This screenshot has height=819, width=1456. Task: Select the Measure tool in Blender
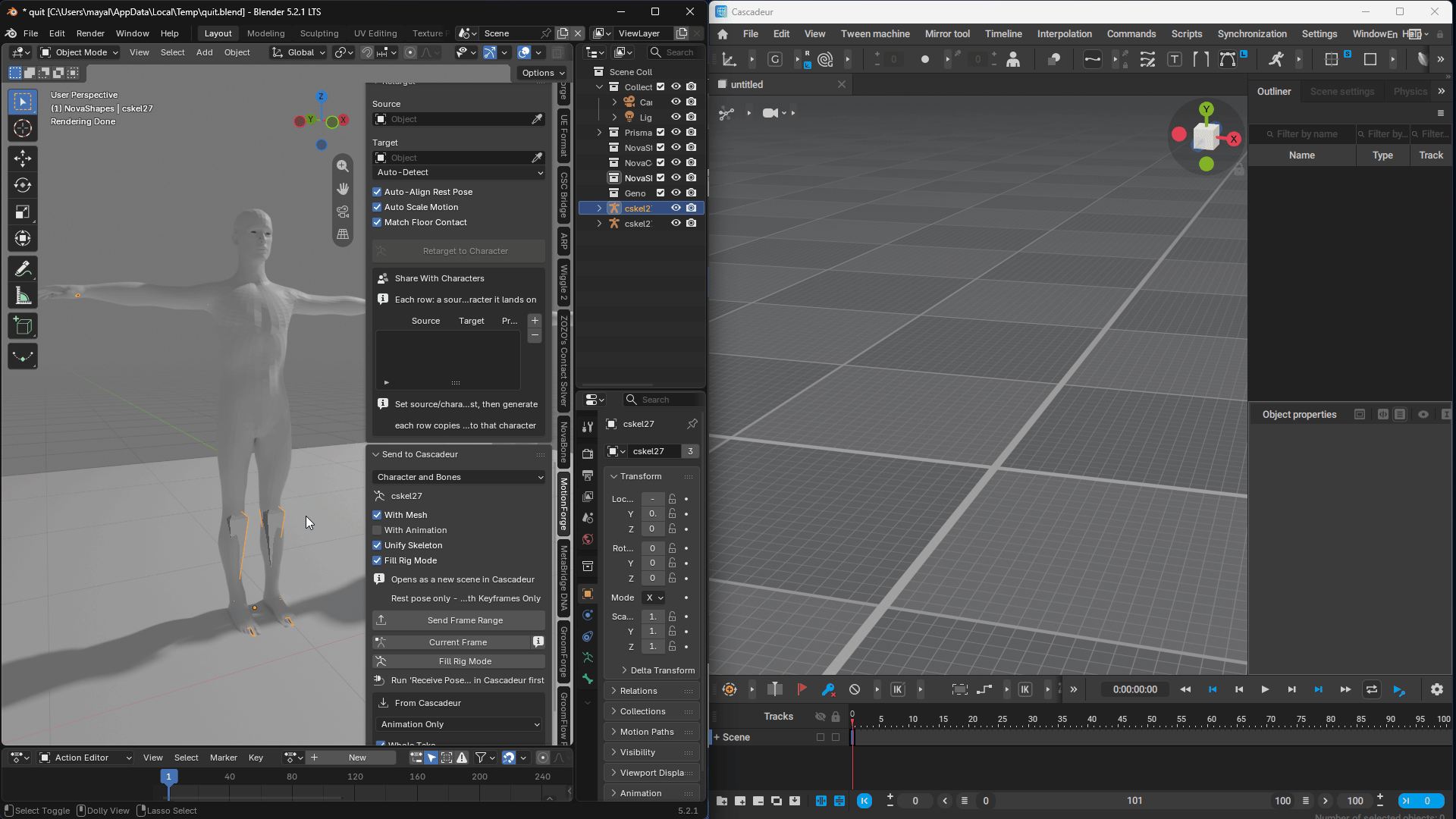23,296
